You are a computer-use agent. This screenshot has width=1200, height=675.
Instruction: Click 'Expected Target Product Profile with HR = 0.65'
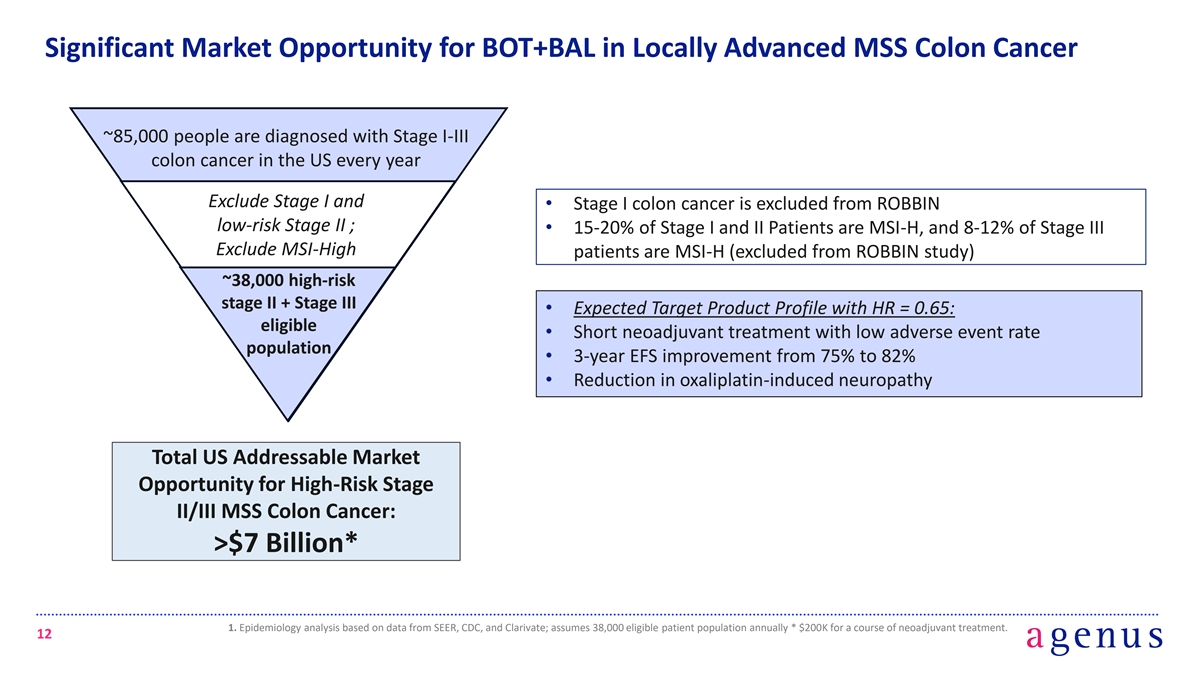point(764,308)
